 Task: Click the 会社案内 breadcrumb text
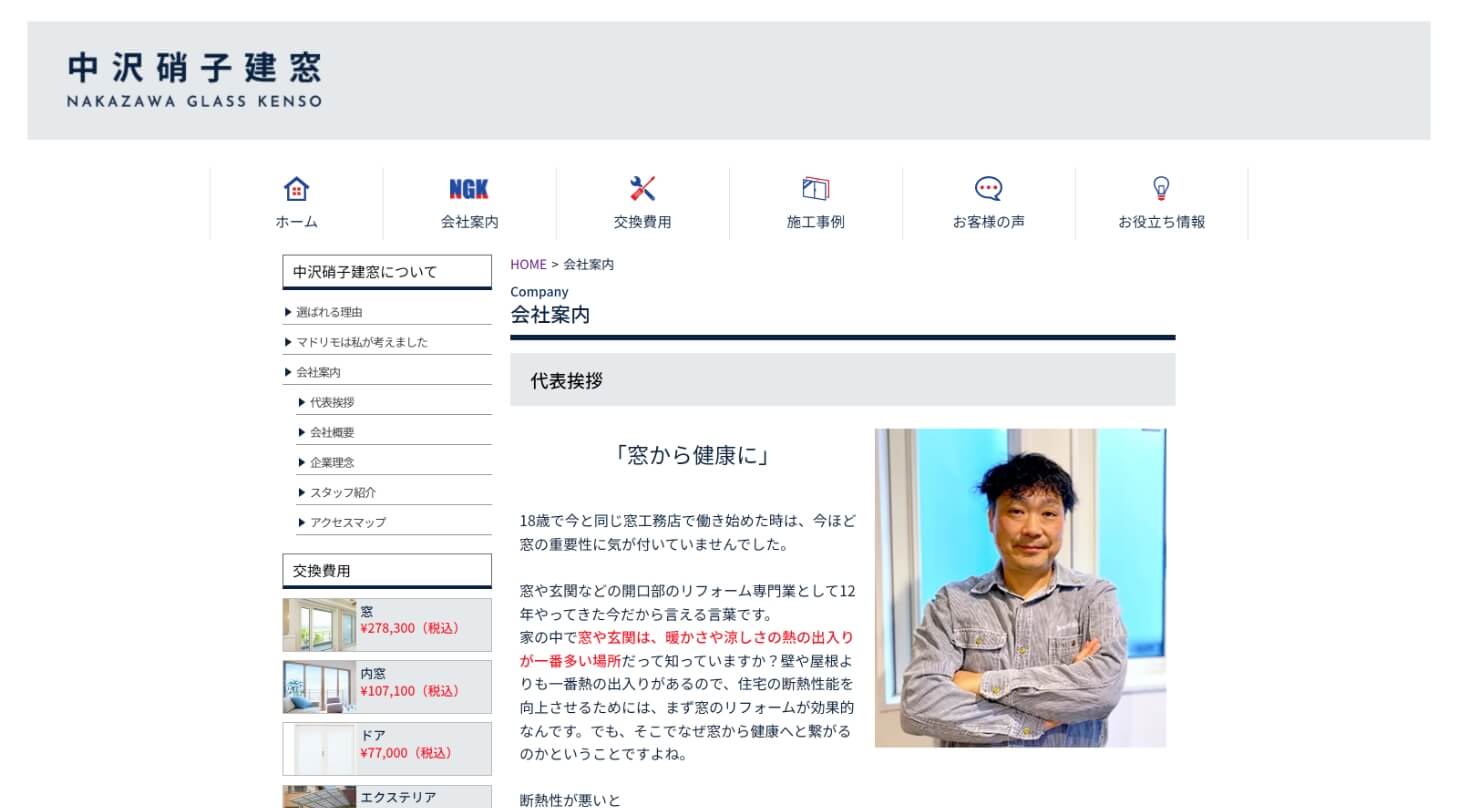click(x=589, y=264)
